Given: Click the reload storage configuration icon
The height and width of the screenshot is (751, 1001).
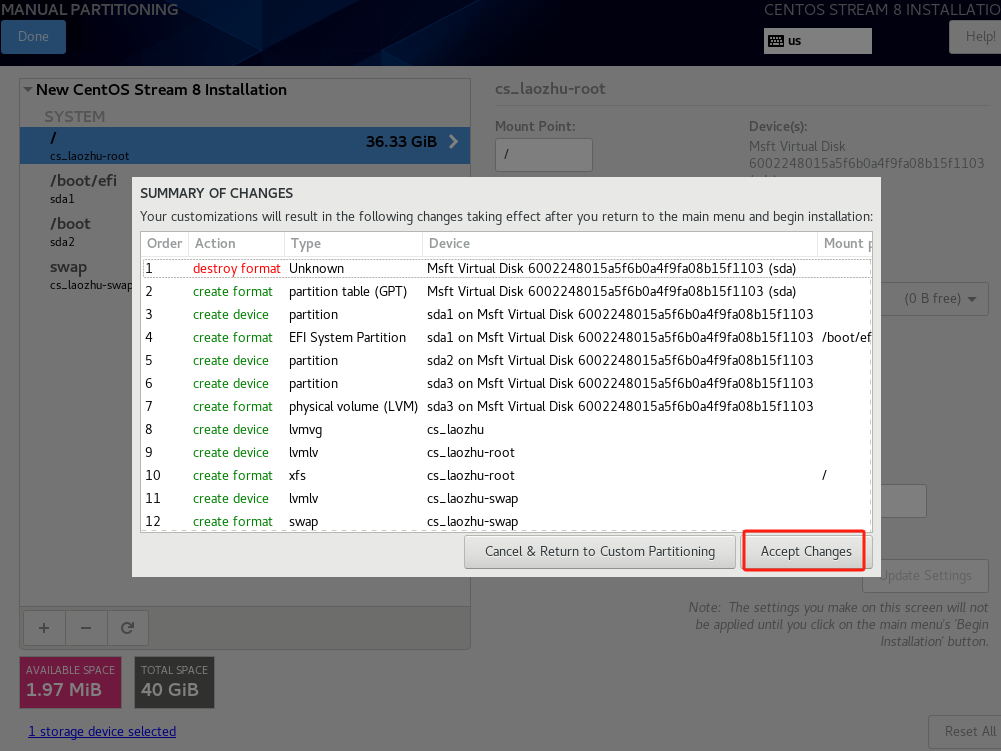Looking at the screenshot, I should (x=128, y=628).
